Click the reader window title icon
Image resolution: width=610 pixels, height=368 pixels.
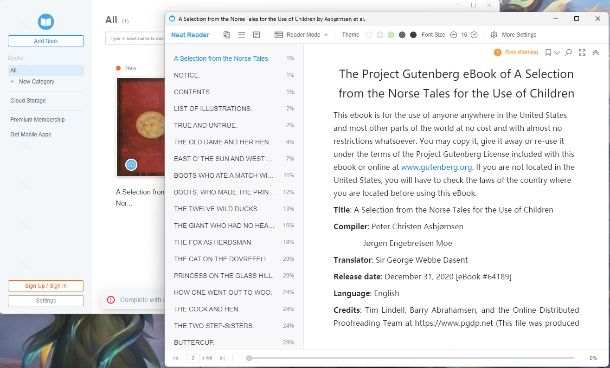(x=172, y=18)
